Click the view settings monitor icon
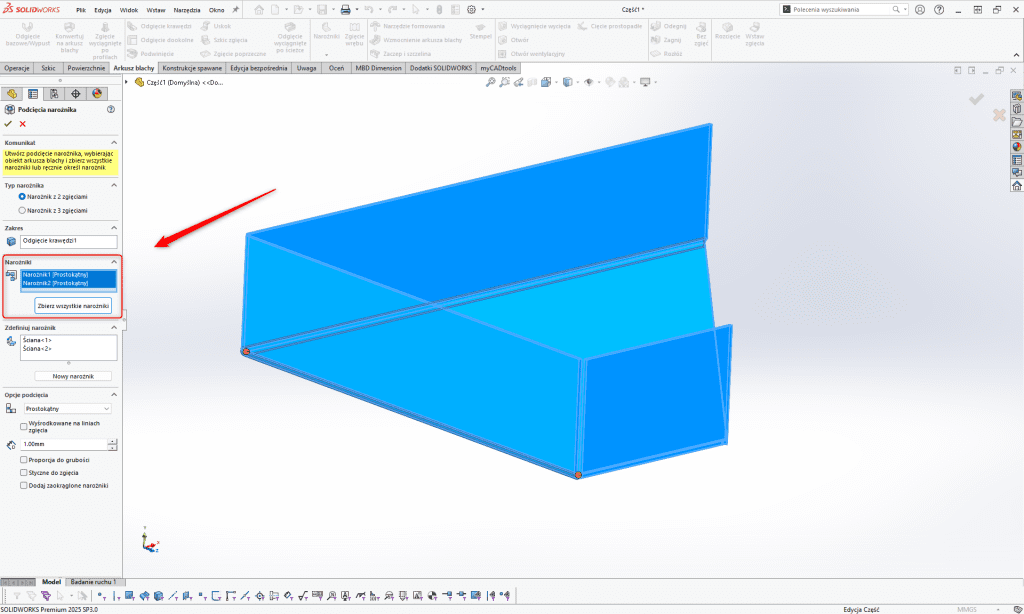The image size is (1024, 614). [x=645, y=82]
